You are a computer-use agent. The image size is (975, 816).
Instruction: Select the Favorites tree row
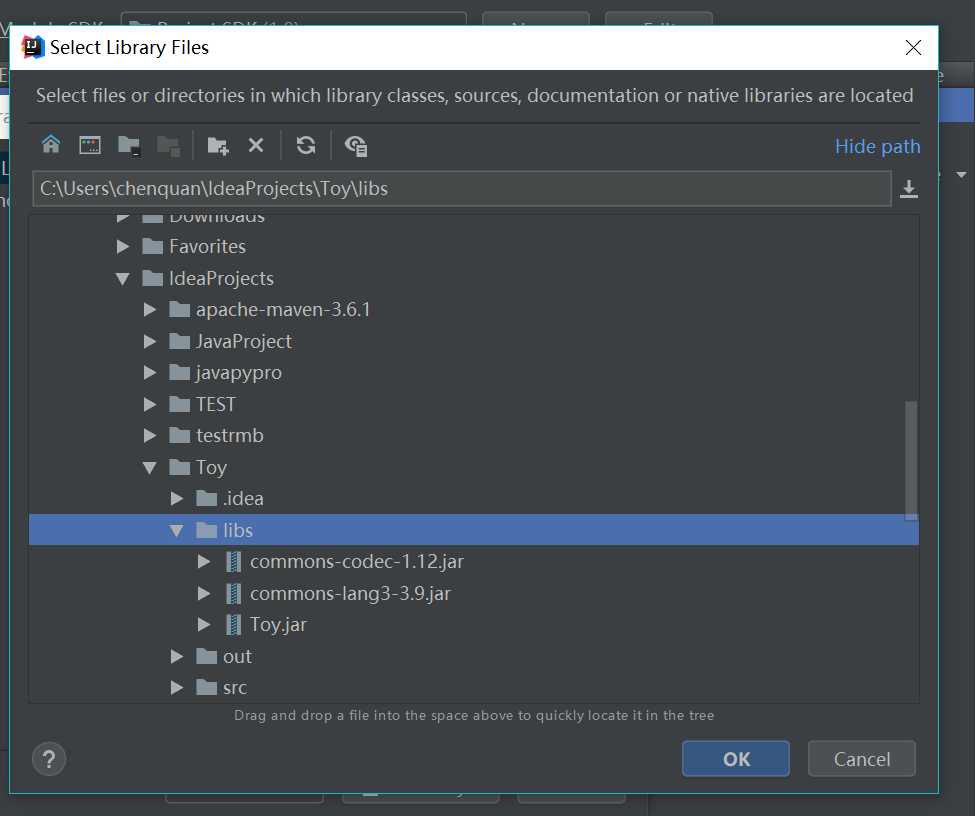[473, 246]
